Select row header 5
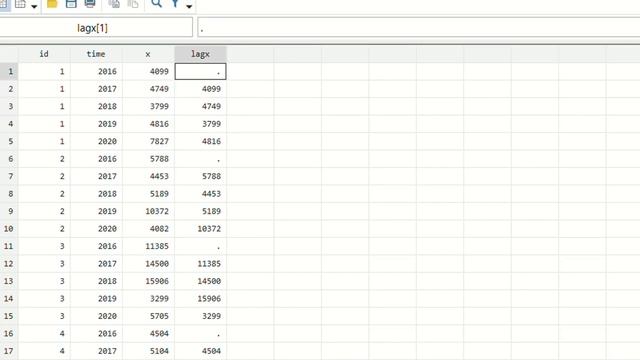Screen dimensions: 640x360 click(x=9, y=141)
